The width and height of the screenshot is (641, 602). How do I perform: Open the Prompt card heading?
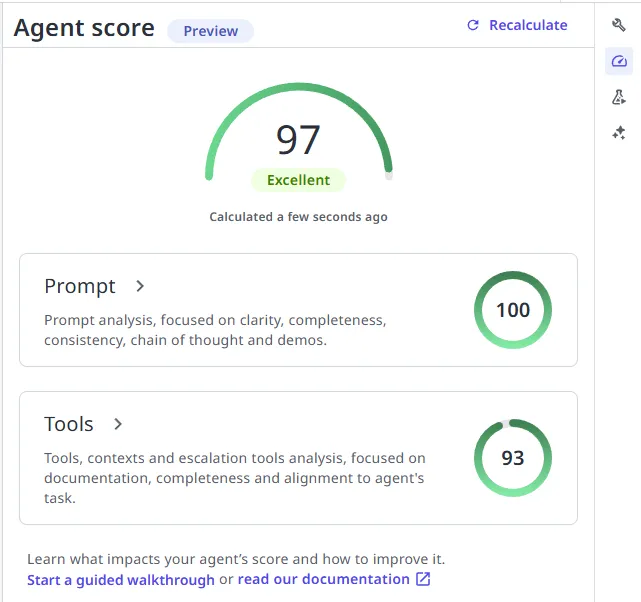[x=80, y=286]
